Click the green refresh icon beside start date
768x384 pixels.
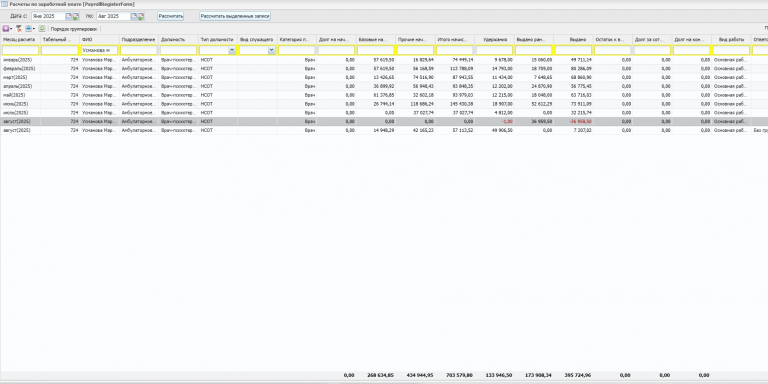point(75,16)
